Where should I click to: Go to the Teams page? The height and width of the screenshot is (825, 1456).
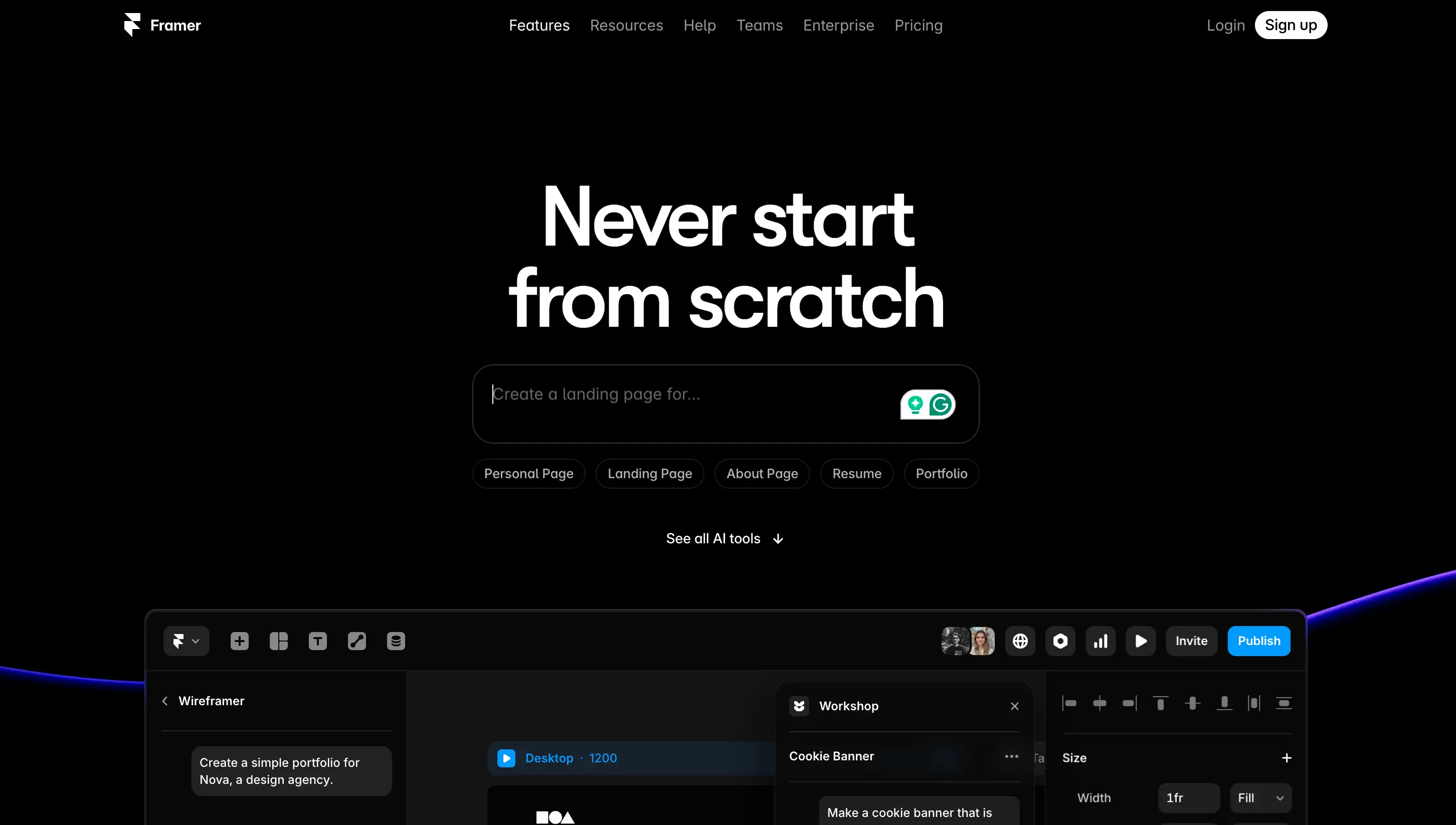760,26
